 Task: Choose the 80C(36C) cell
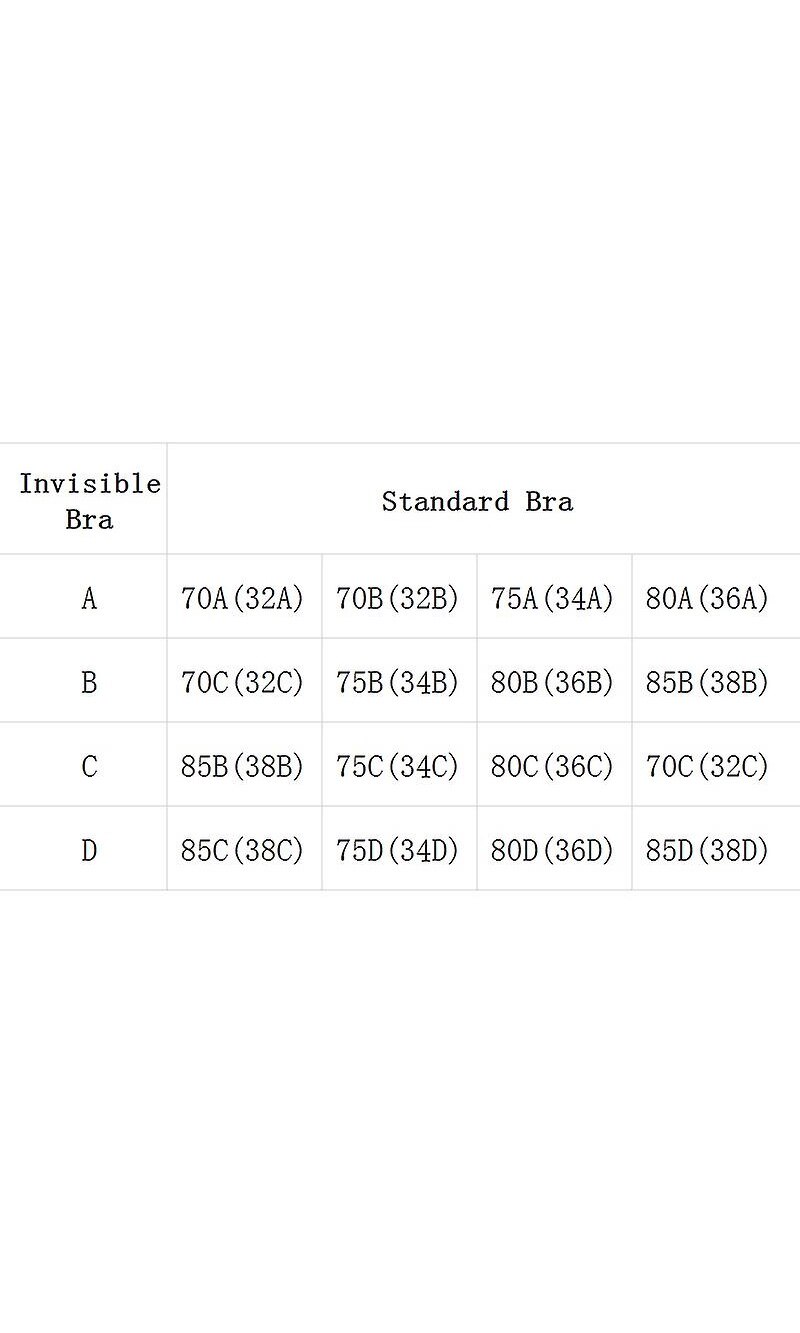click(x=552, y=767)
